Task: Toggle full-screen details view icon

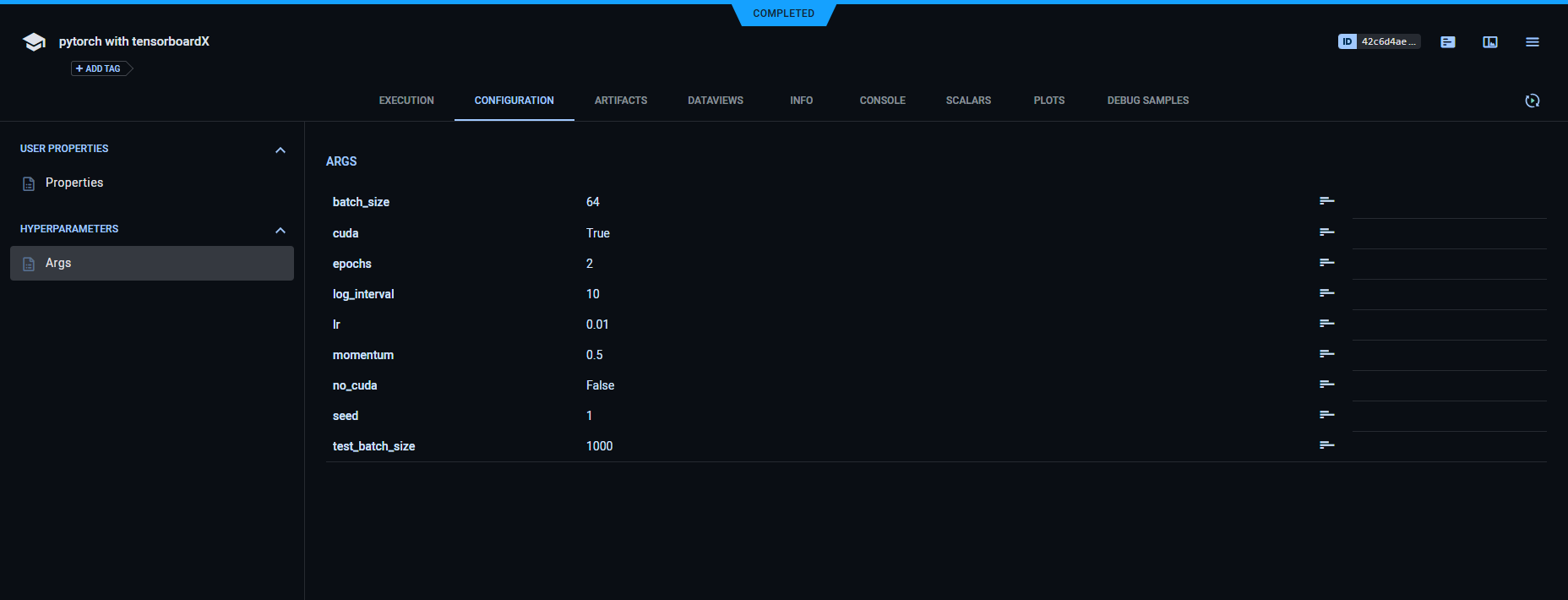Action: coord(1490,42)
